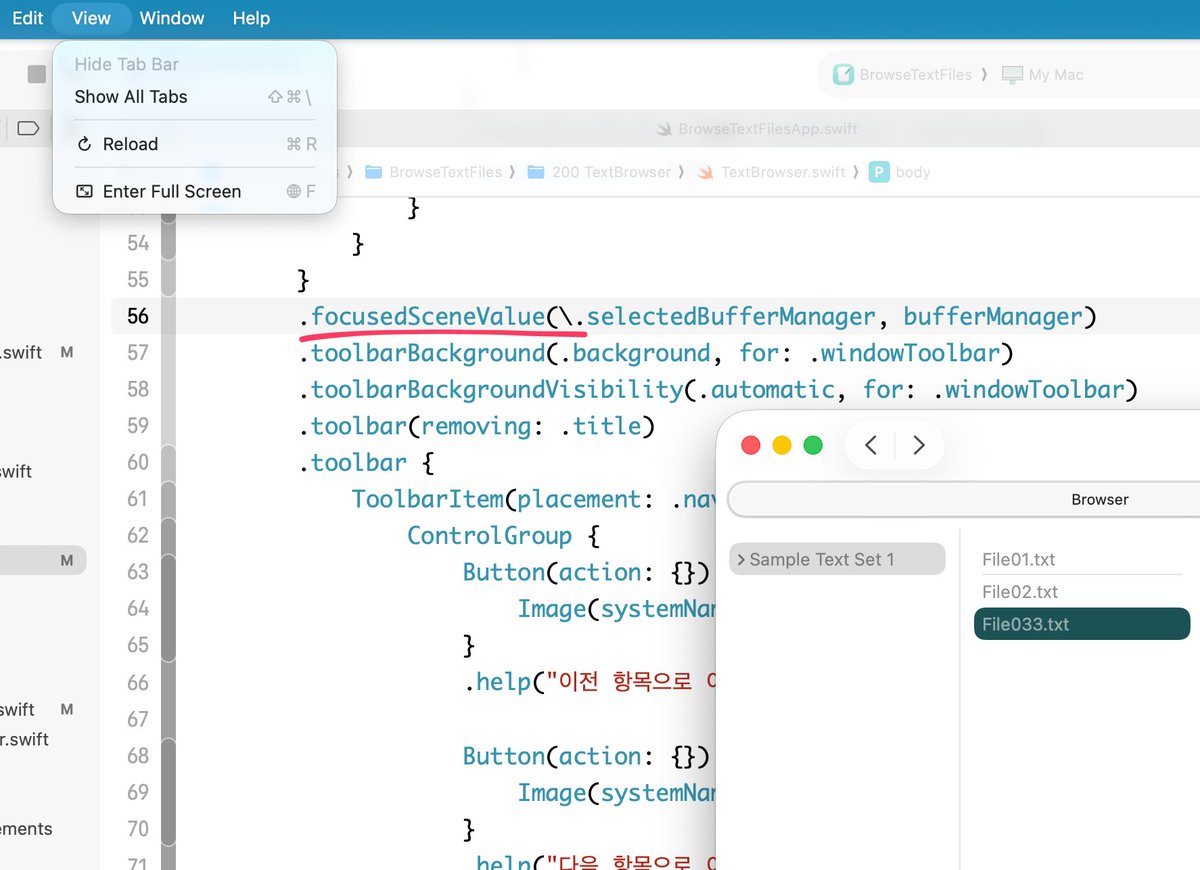This screenshot has width=1200, height=870.
Task: Click toolbarBackgroundVisibility in code
Action: (x=497, y=390)
